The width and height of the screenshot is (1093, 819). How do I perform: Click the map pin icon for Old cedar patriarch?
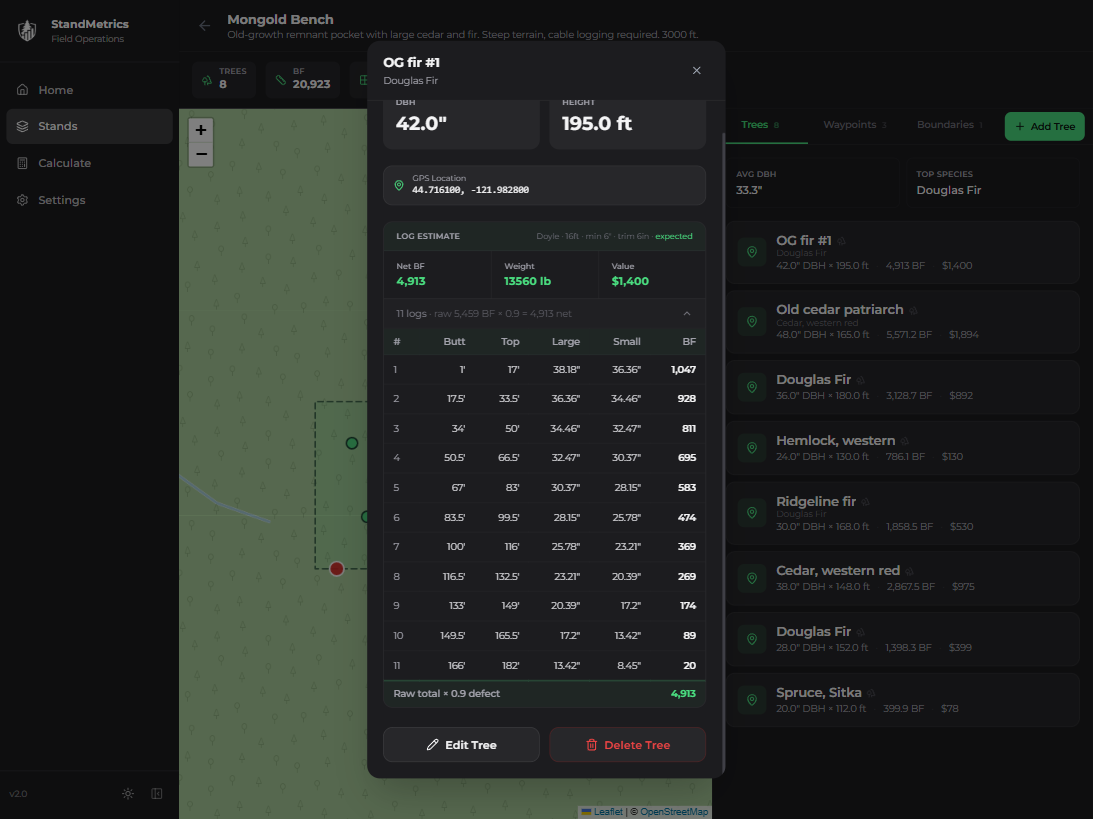click(x=752, y=322)
